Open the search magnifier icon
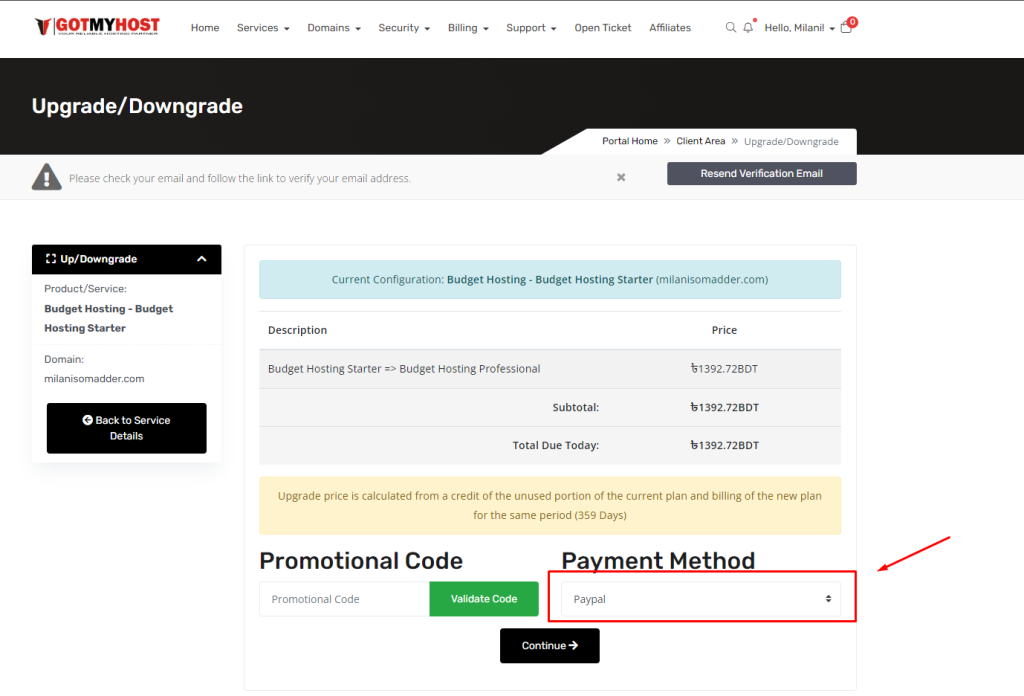This screenshot has width=1024, height=696. coord(730,28)
